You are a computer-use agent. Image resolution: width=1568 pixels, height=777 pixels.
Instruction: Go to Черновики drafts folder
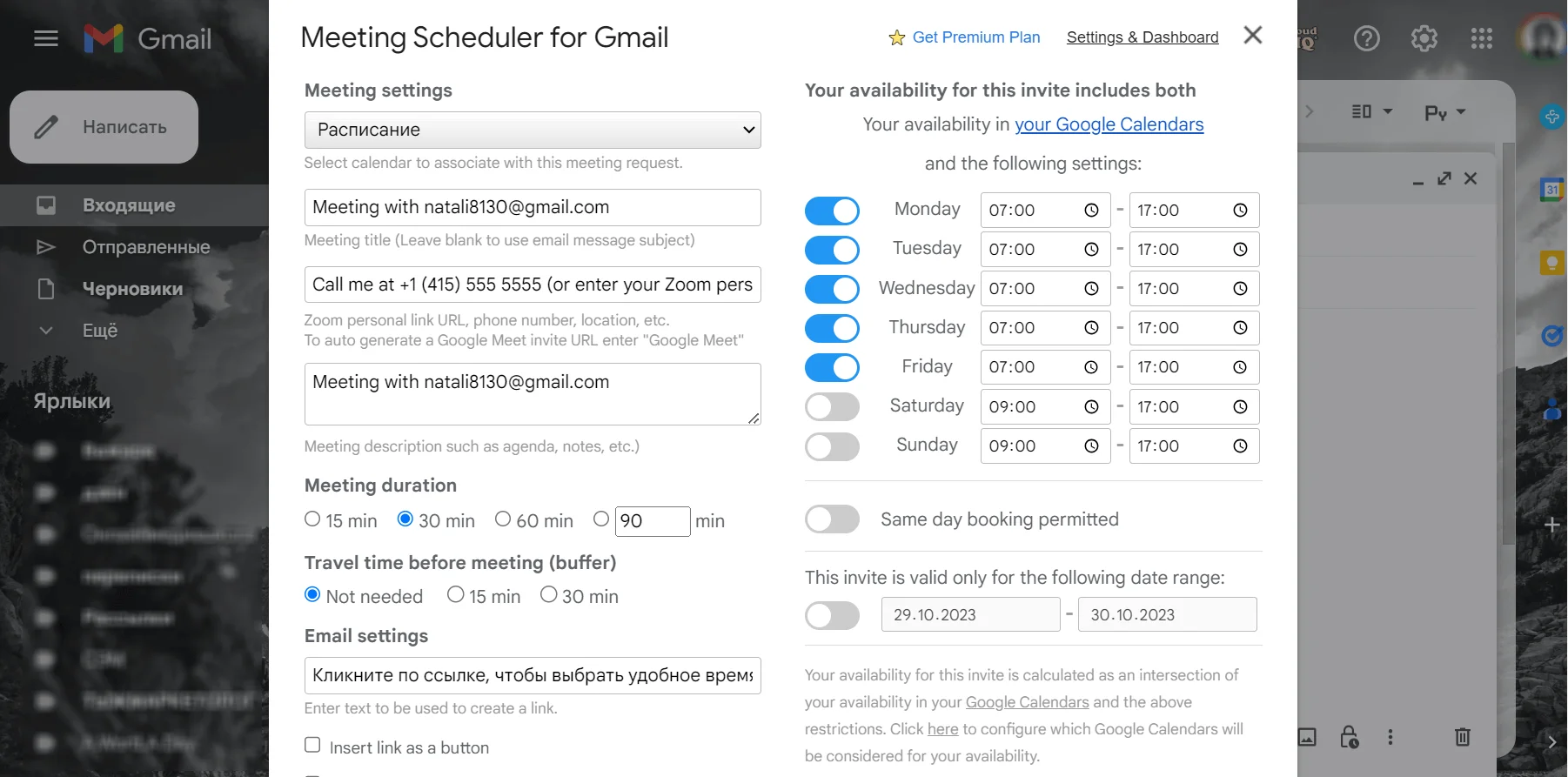point(132,289)
